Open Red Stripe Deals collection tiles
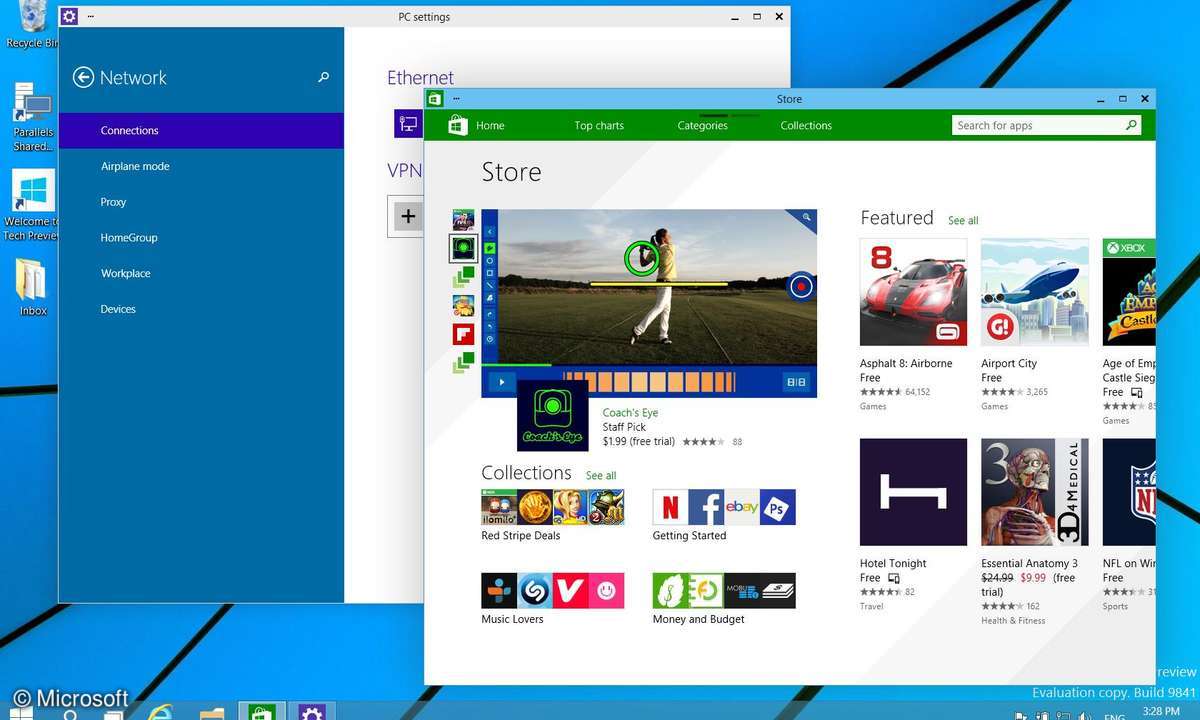 tap(553, 507)
